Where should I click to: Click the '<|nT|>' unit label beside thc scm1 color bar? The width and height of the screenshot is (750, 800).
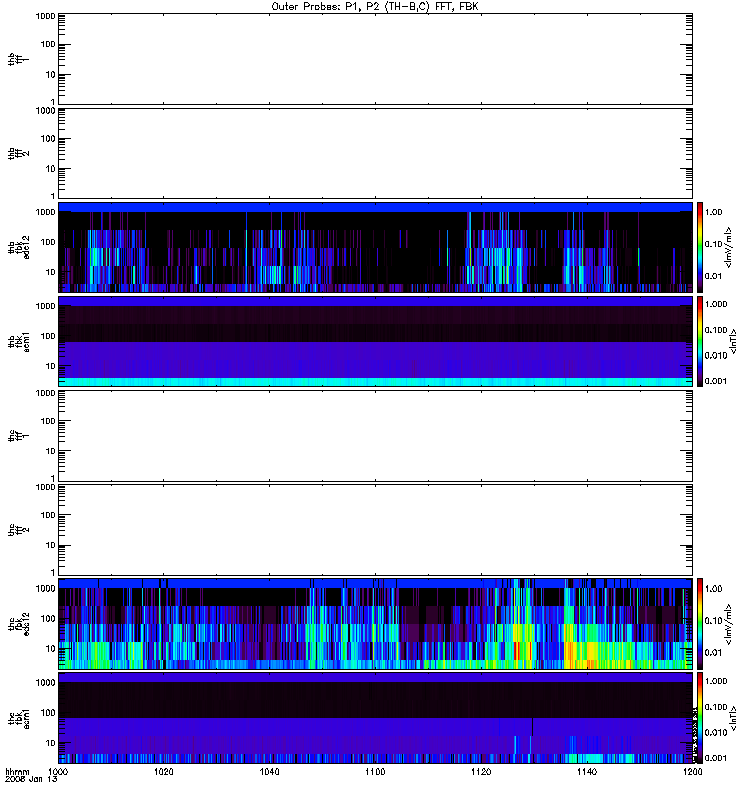(x=733, y=719)
